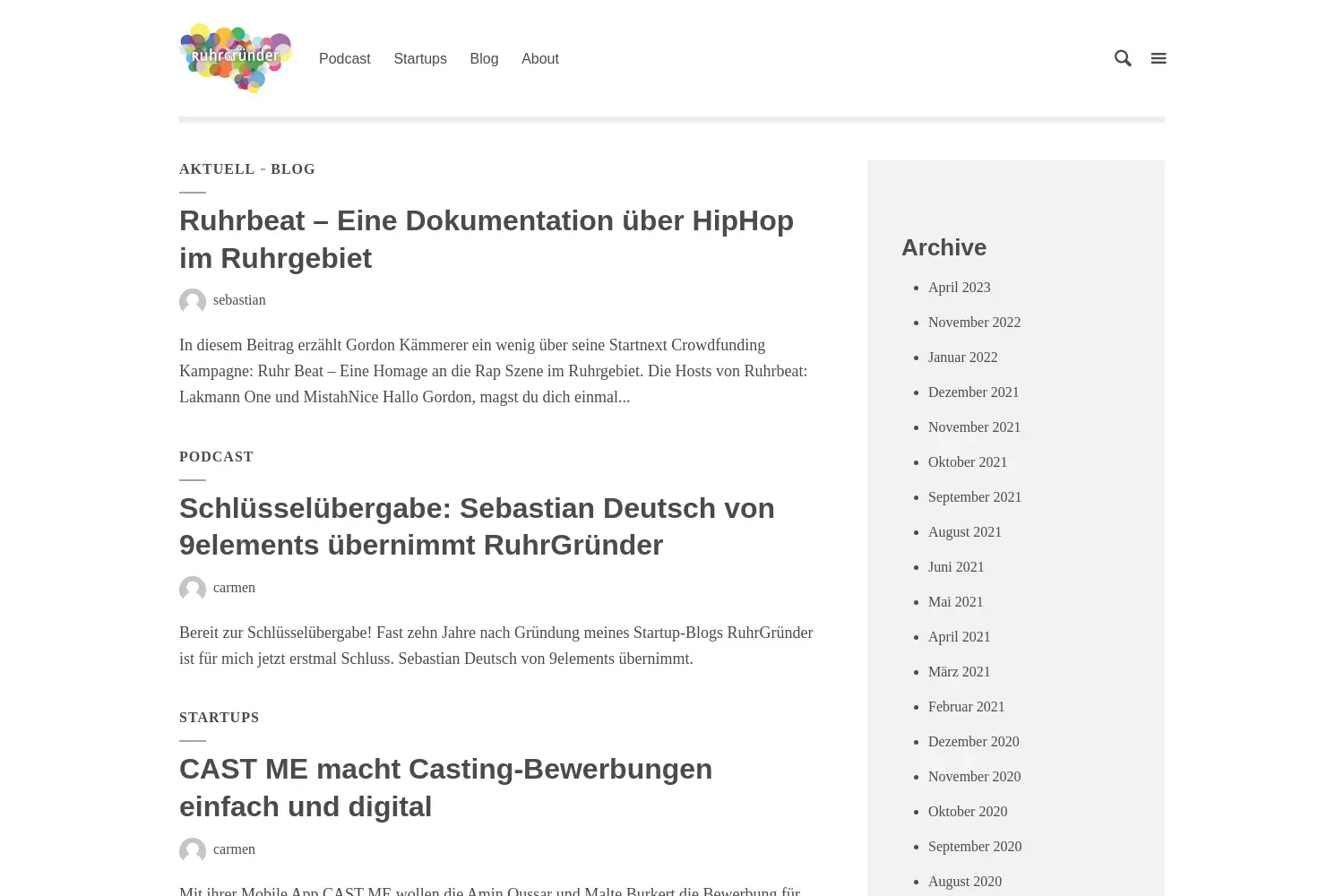Open the Podcast nav item
This screenshot has width=1344, height=896.
(x=344, y=58)
